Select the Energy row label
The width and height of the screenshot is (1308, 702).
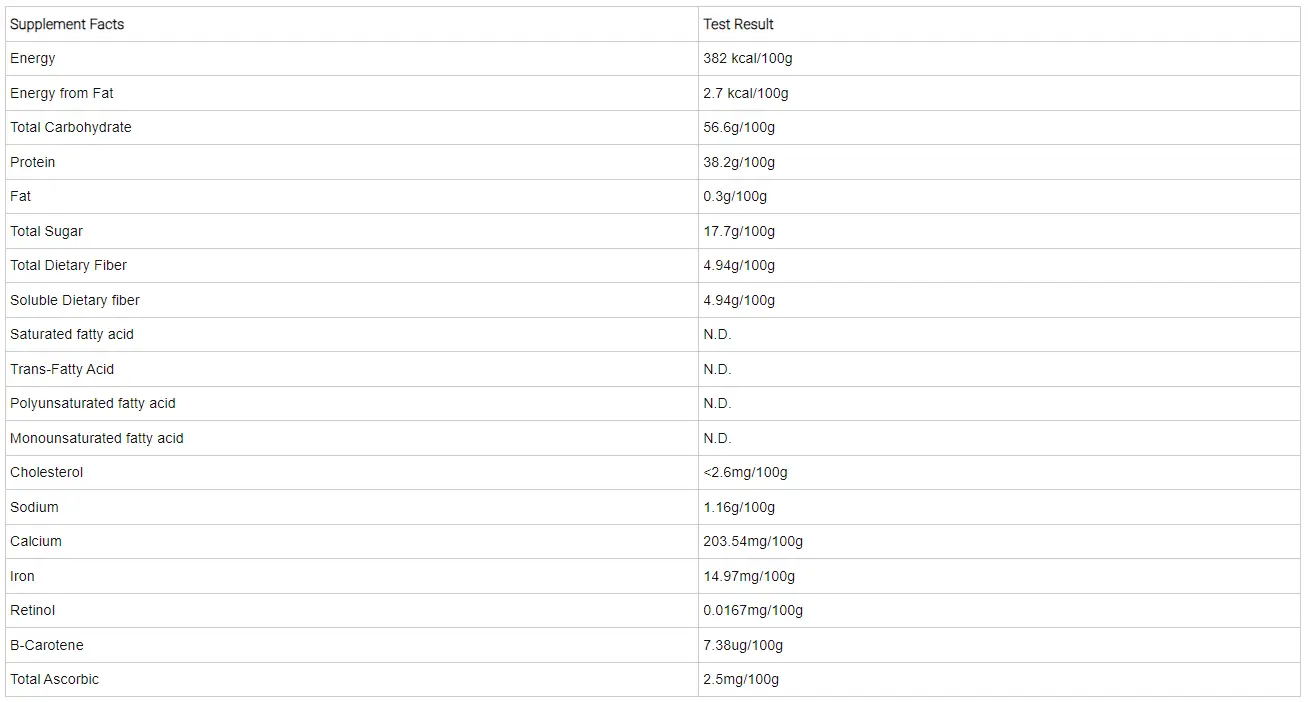[x=33, y=58]
